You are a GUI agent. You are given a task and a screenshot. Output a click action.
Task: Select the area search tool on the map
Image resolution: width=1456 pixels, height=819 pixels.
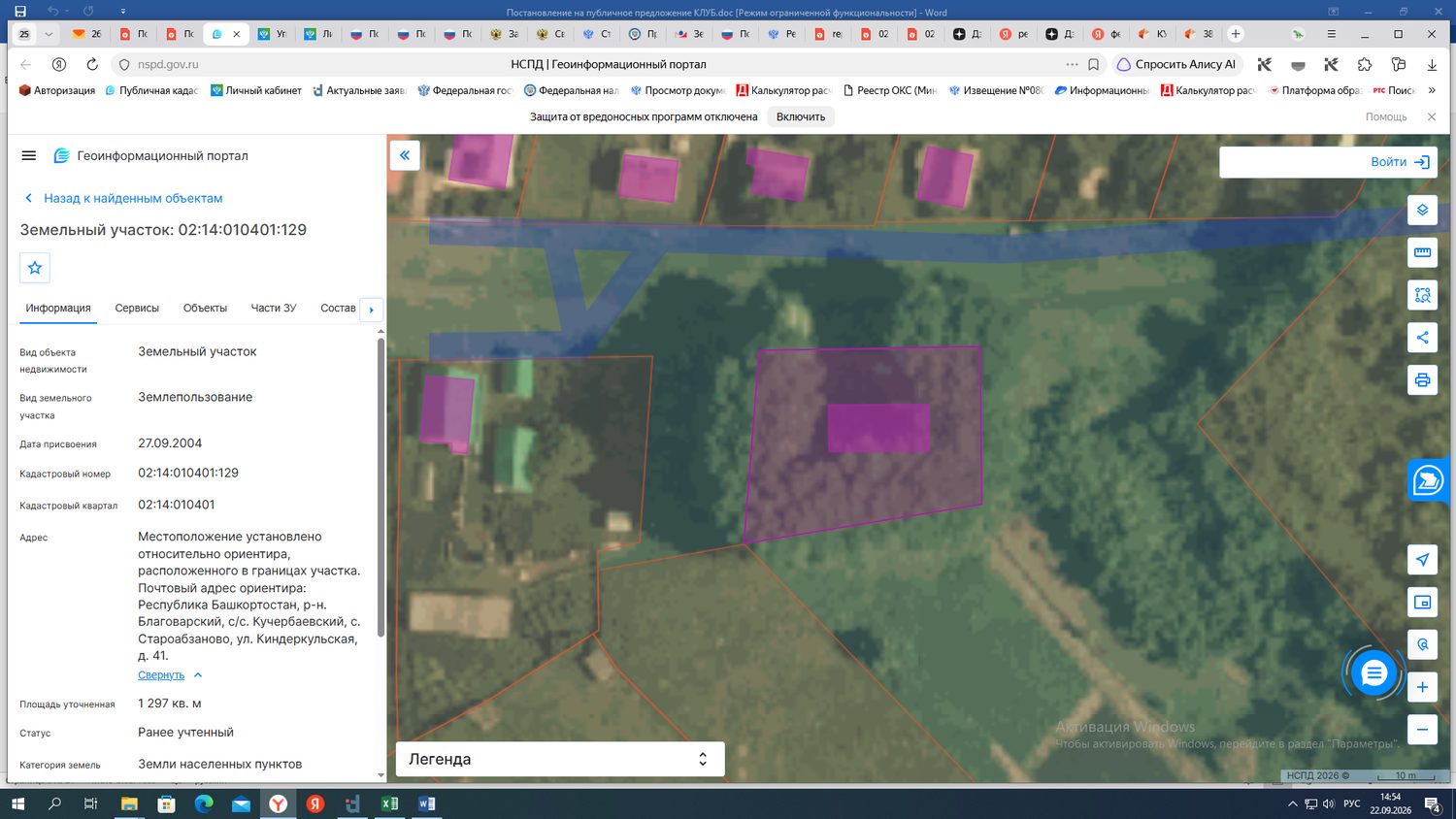click(1422, 295)
